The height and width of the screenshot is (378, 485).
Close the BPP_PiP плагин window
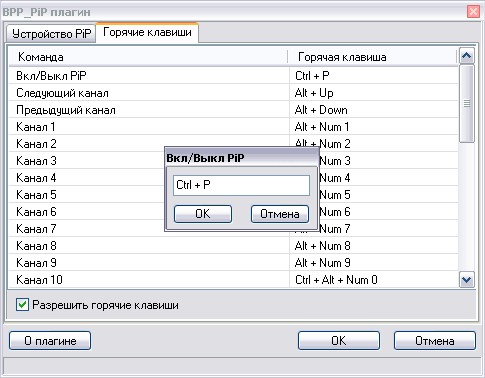pos(473,12)
